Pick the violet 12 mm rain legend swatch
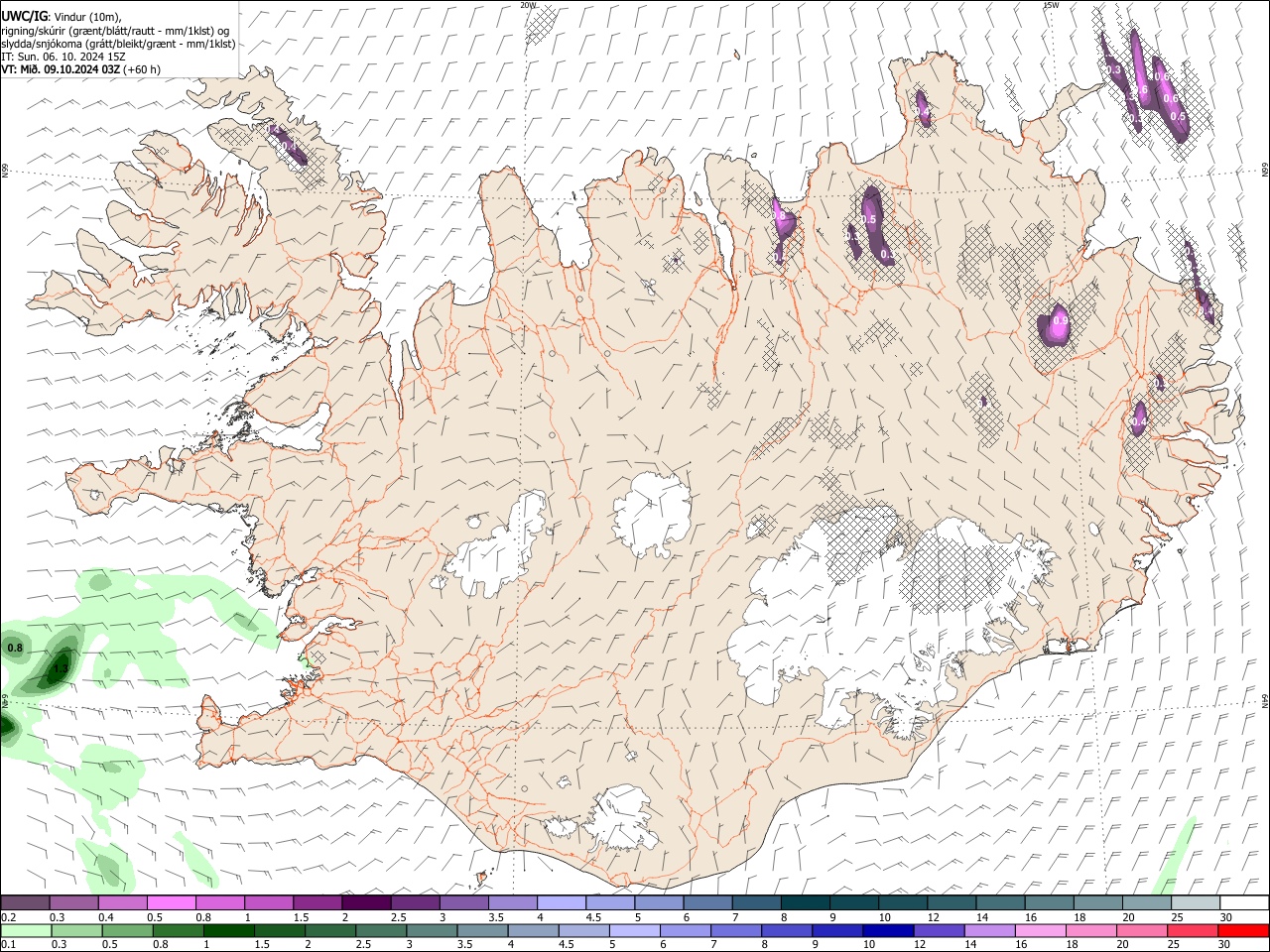The width and height of the screenshot is (1270, 952). [x=938, y=930]
